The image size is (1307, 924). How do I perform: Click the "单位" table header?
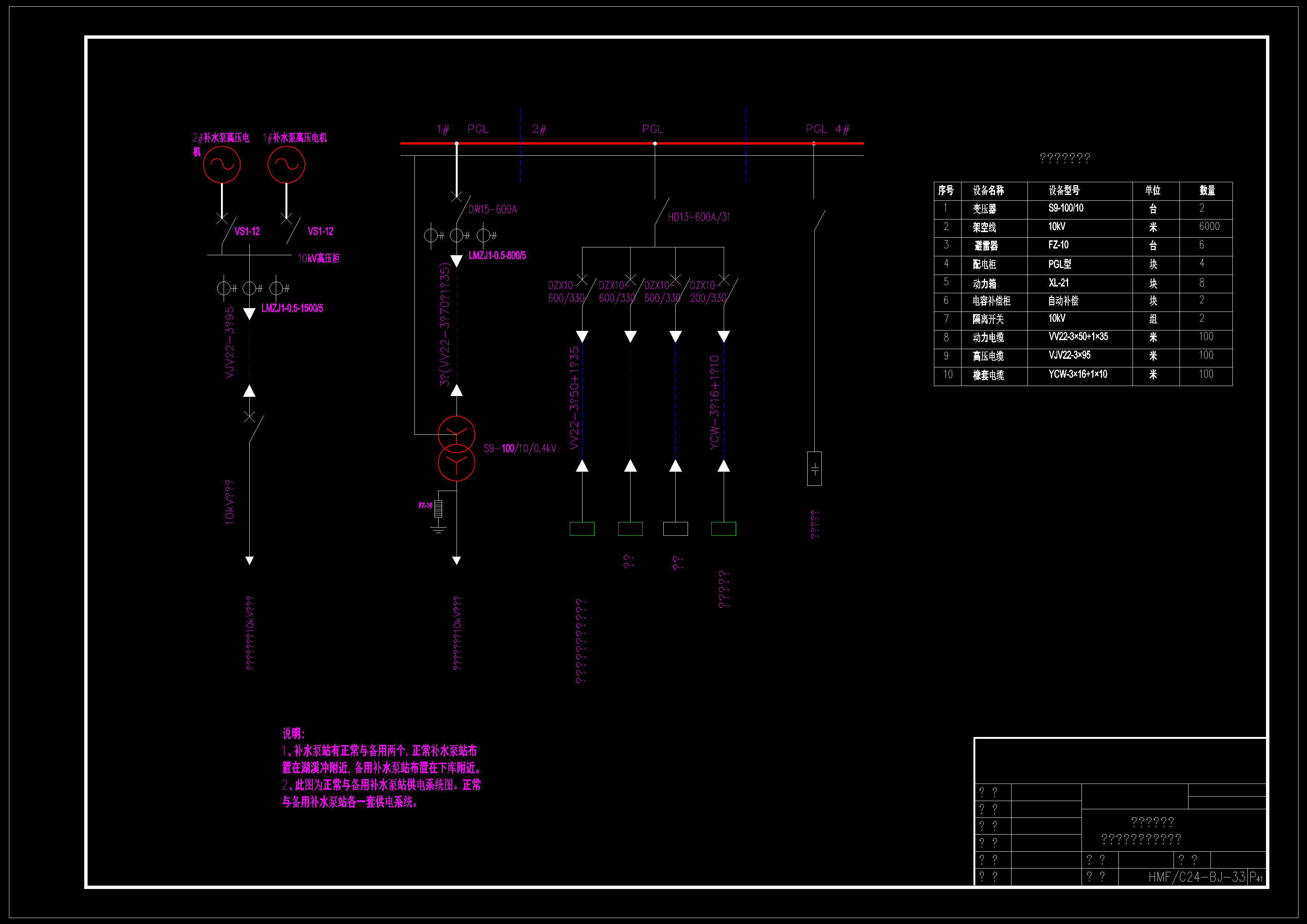1153,191
